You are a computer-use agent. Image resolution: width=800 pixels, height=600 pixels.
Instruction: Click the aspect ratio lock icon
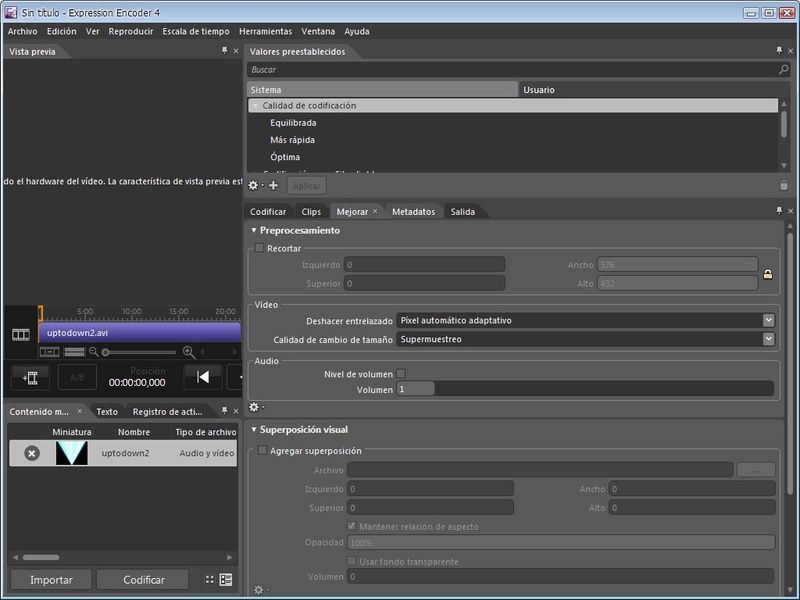point(768,274)
